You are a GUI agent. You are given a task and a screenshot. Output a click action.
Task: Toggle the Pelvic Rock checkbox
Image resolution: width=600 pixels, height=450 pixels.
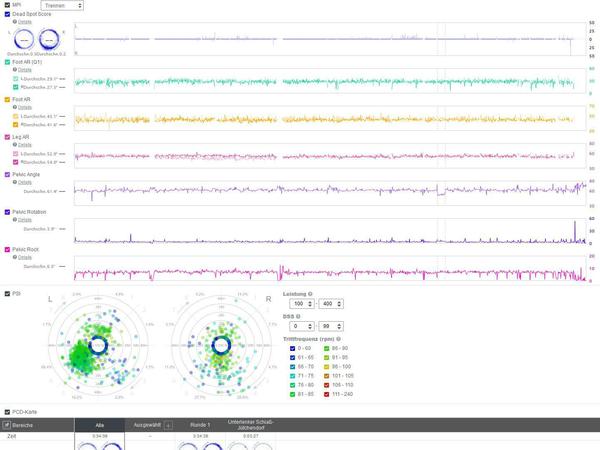point(7,249)
